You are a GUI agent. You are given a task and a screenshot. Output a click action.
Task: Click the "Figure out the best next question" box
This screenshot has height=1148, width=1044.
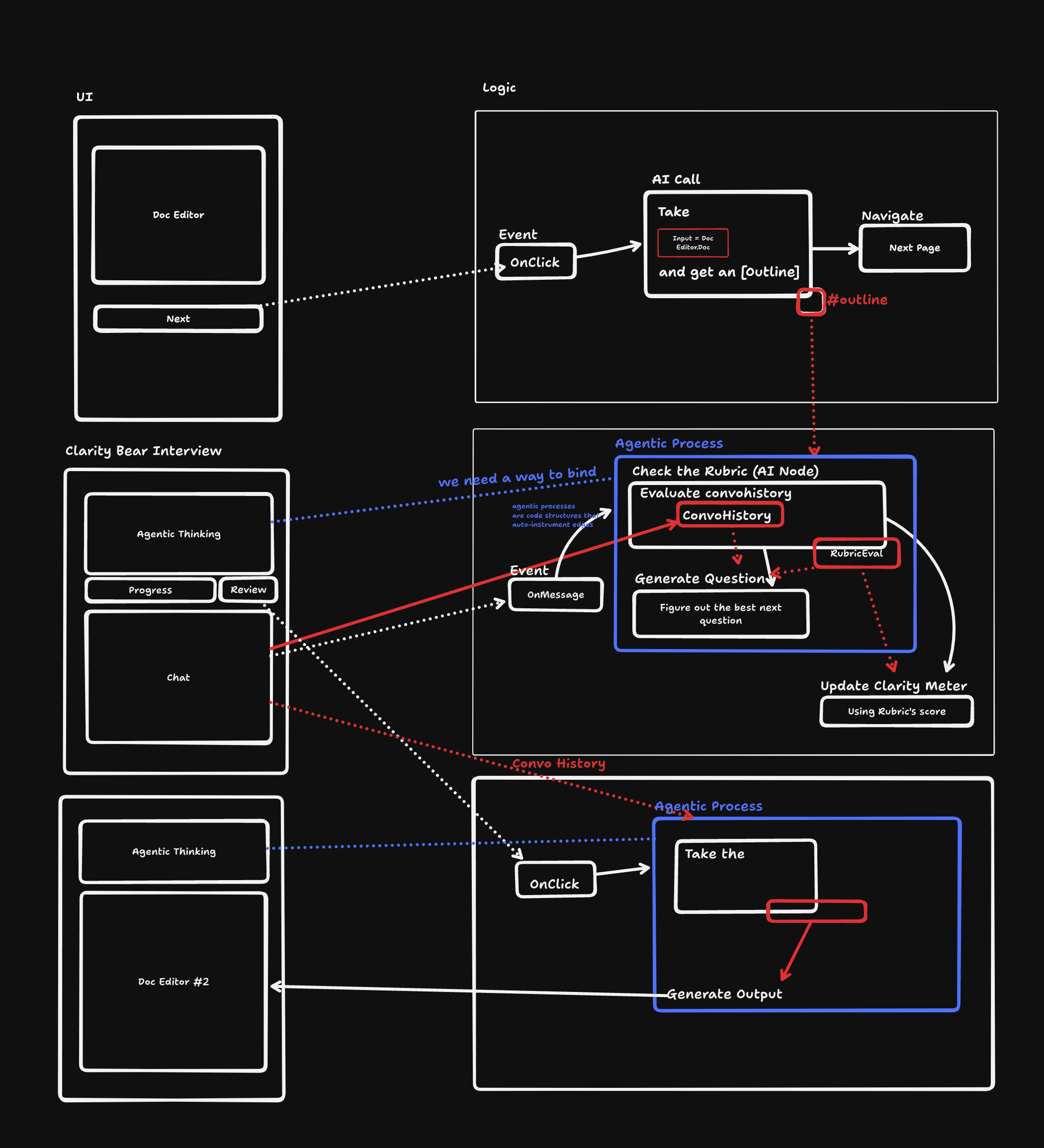coord(720,614)
